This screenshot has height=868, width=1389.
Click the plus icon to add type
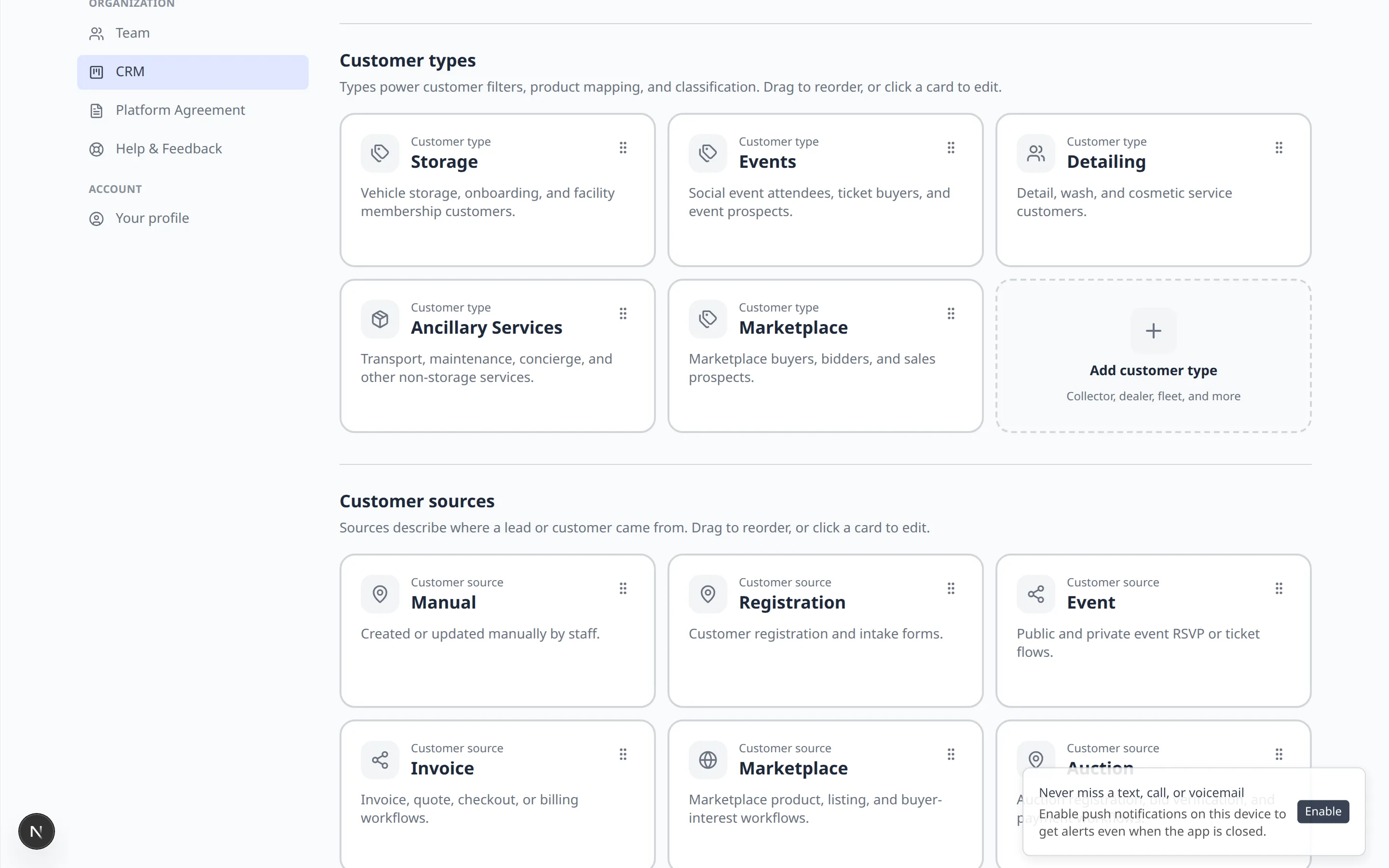[1153, 331]
